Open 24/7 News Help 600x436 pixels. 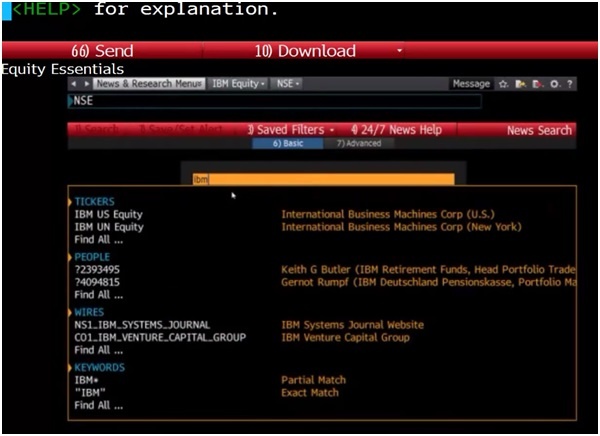pyautogui.click(x=396, y=130)
